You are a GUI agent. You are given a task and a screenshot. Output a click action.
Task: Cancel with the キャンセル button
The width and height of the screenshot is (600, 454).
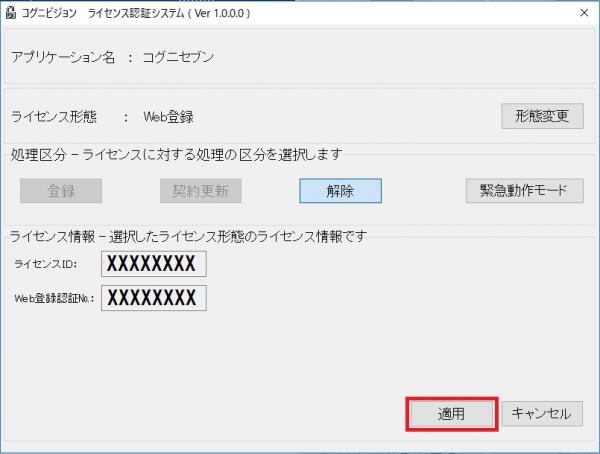tap(542, 414)
